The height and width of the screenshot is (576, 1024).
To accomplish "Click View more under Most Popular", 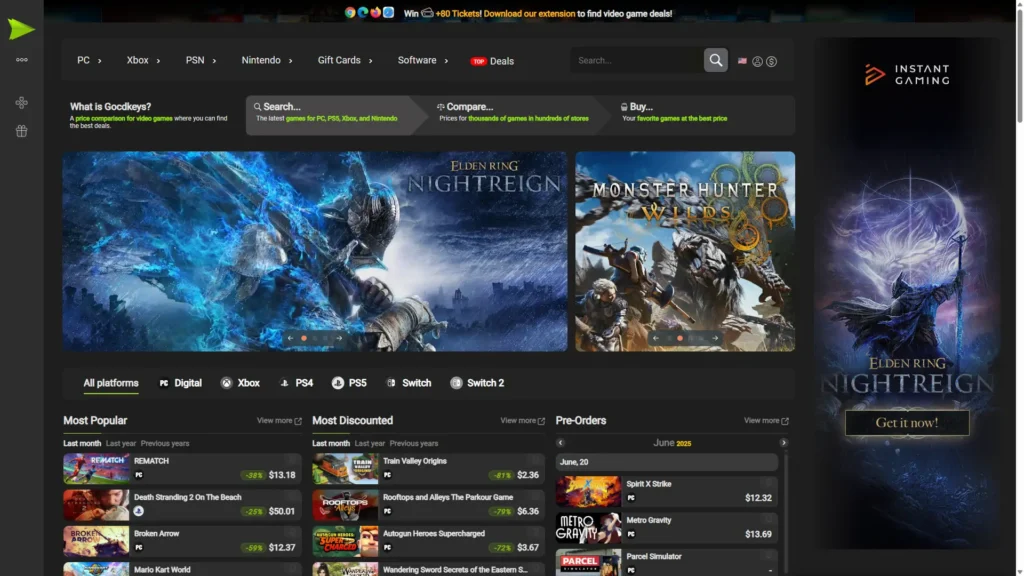I will pos(279,421).
